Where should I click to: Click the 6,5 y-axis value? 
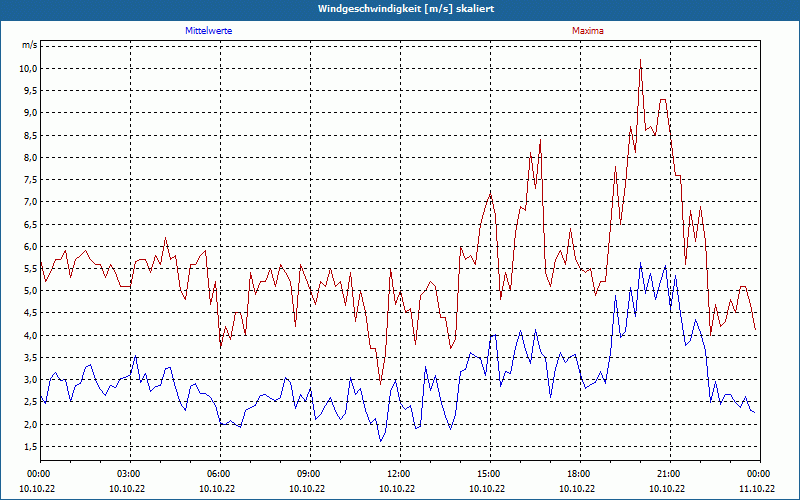point(30,224)
